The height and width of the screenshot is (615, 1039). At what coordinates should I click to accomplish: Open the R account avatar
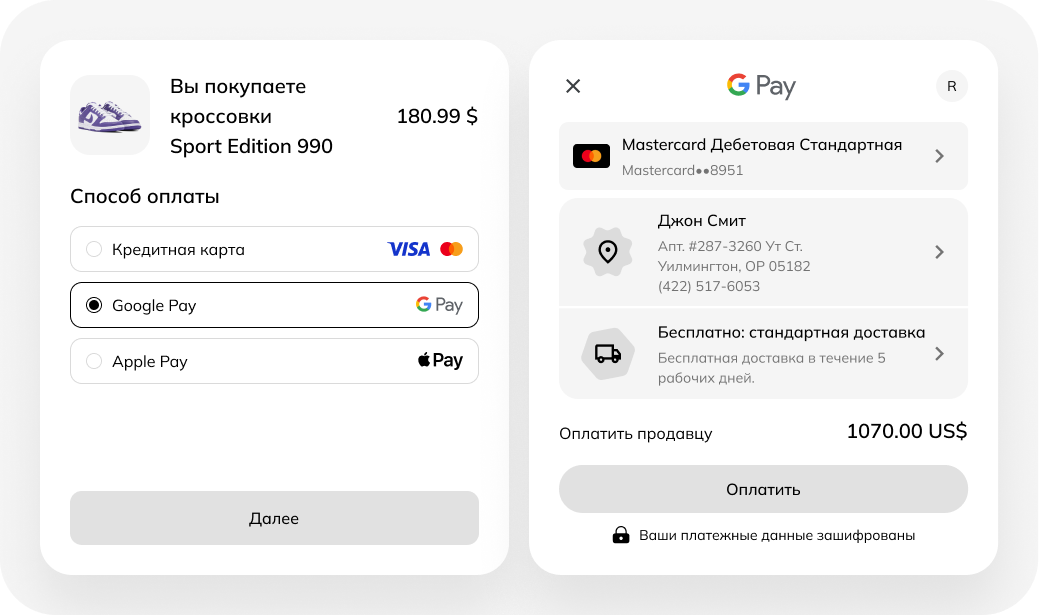[x=952, y=86]
